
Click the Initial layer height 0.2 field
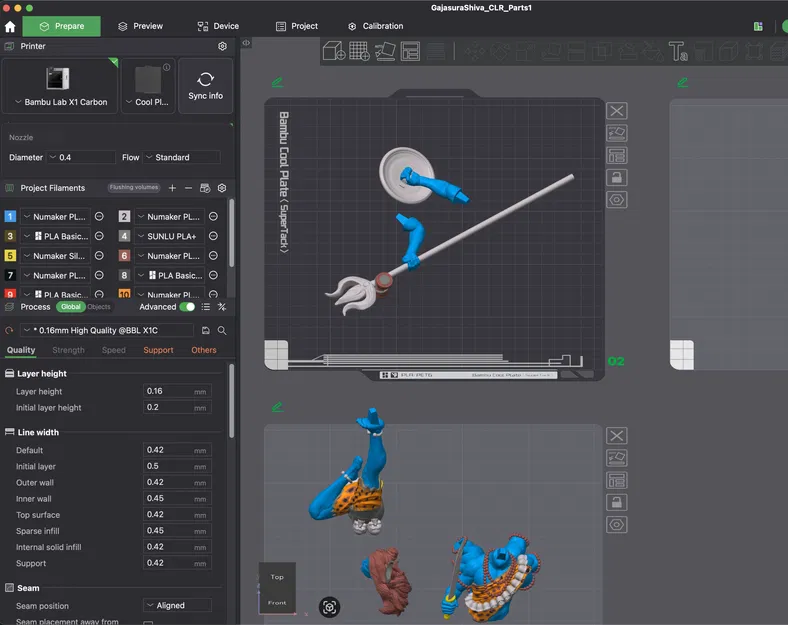(177, 407)
